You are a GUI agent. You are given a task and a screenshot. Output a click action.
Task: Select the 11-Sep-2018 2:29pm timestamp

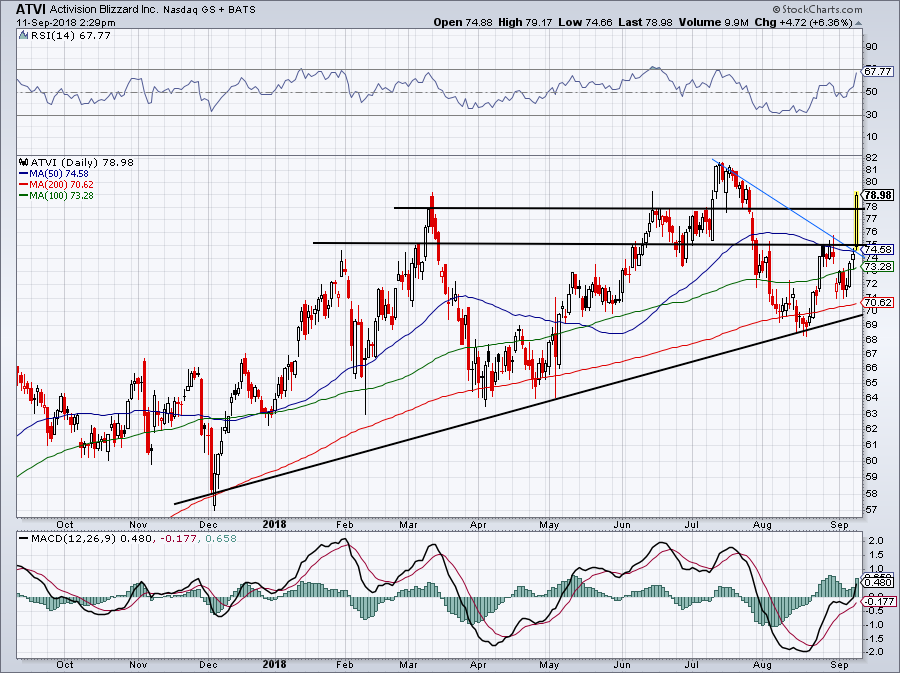[x=65, y=23]
